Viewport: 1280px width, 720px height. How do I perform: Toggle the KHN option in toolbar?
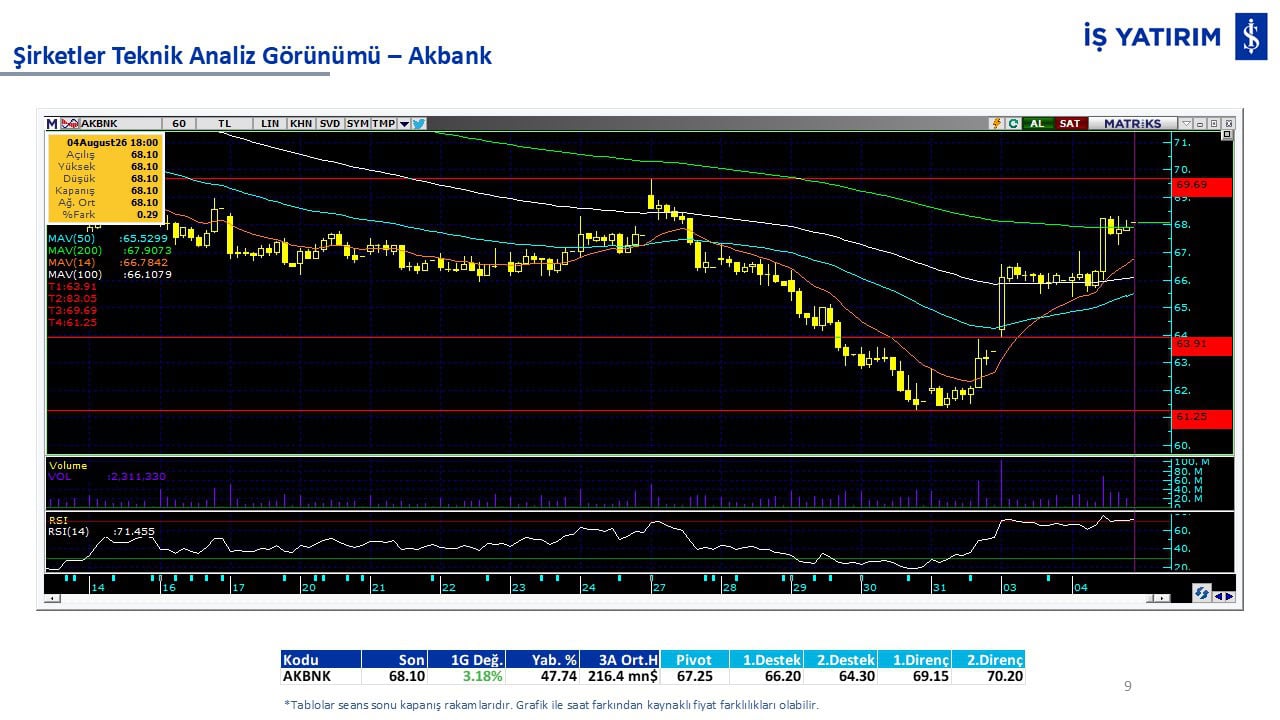click(x=300, y=123)
